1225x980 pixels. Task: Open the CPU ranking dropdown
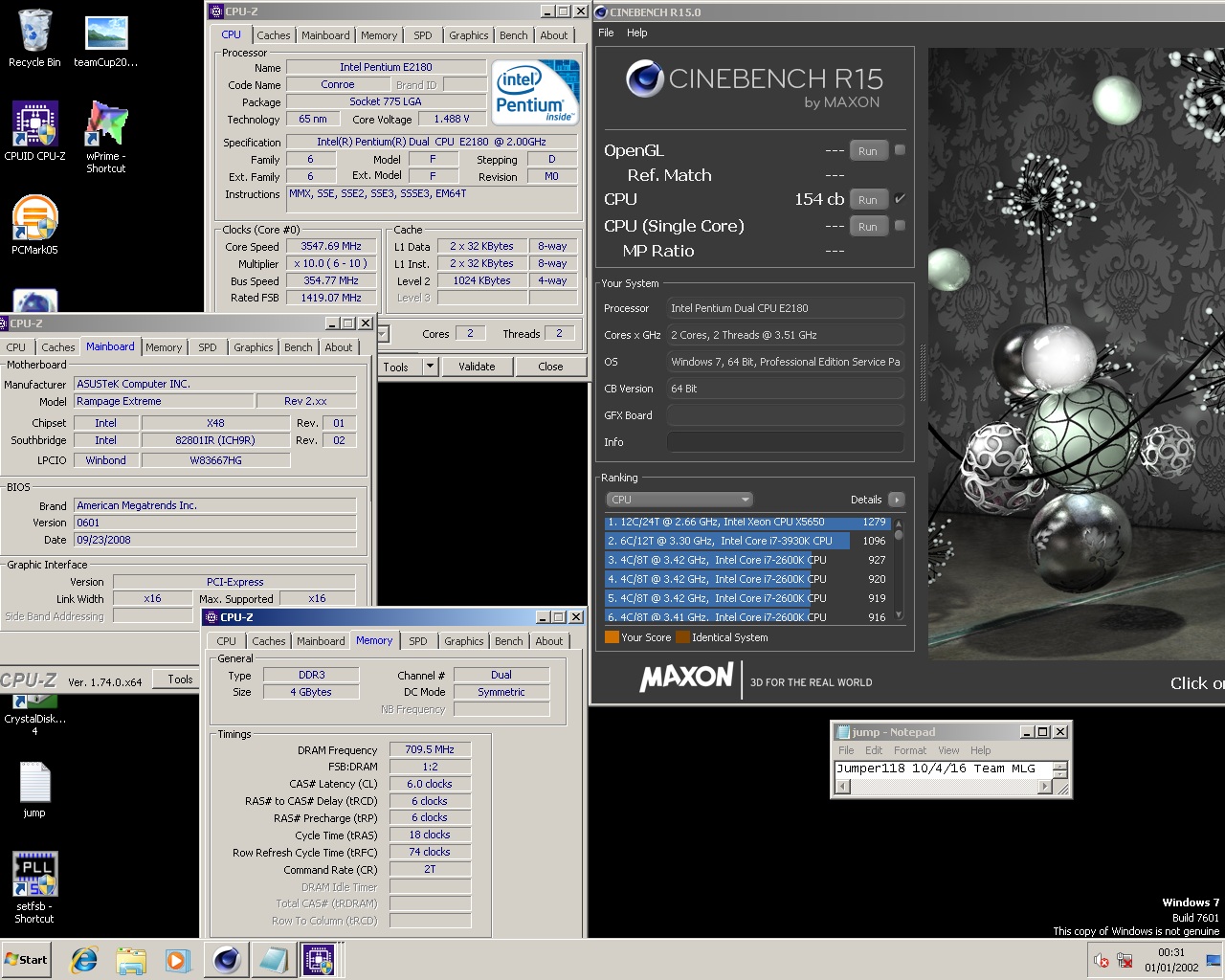pos(679,500)
